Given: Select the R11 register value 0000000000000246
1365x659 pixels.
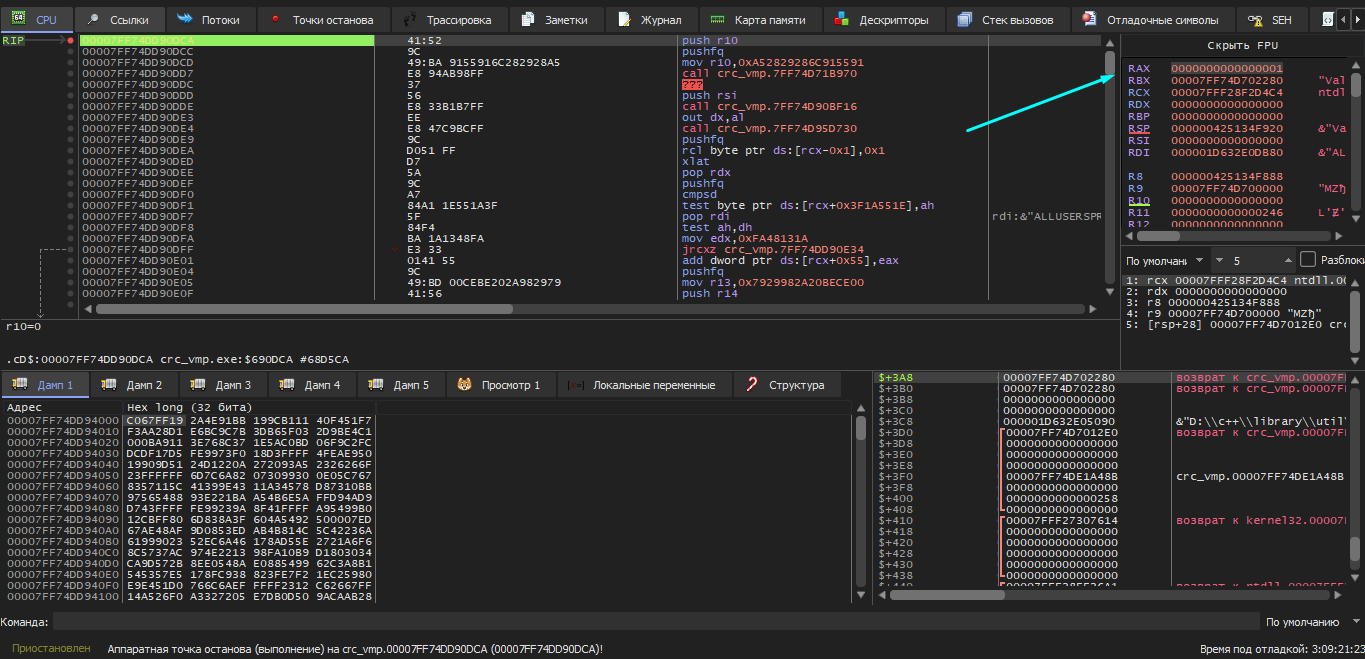Looking at the screenshot, I should 1227,212.
